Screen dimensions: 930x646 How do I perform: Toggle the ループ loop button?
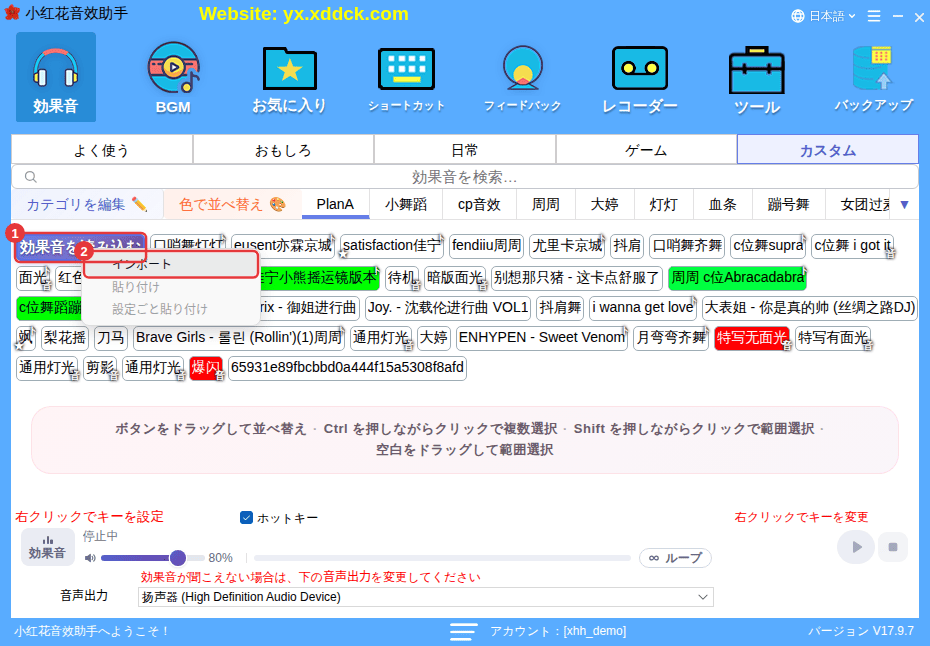[x=675, y=558]
